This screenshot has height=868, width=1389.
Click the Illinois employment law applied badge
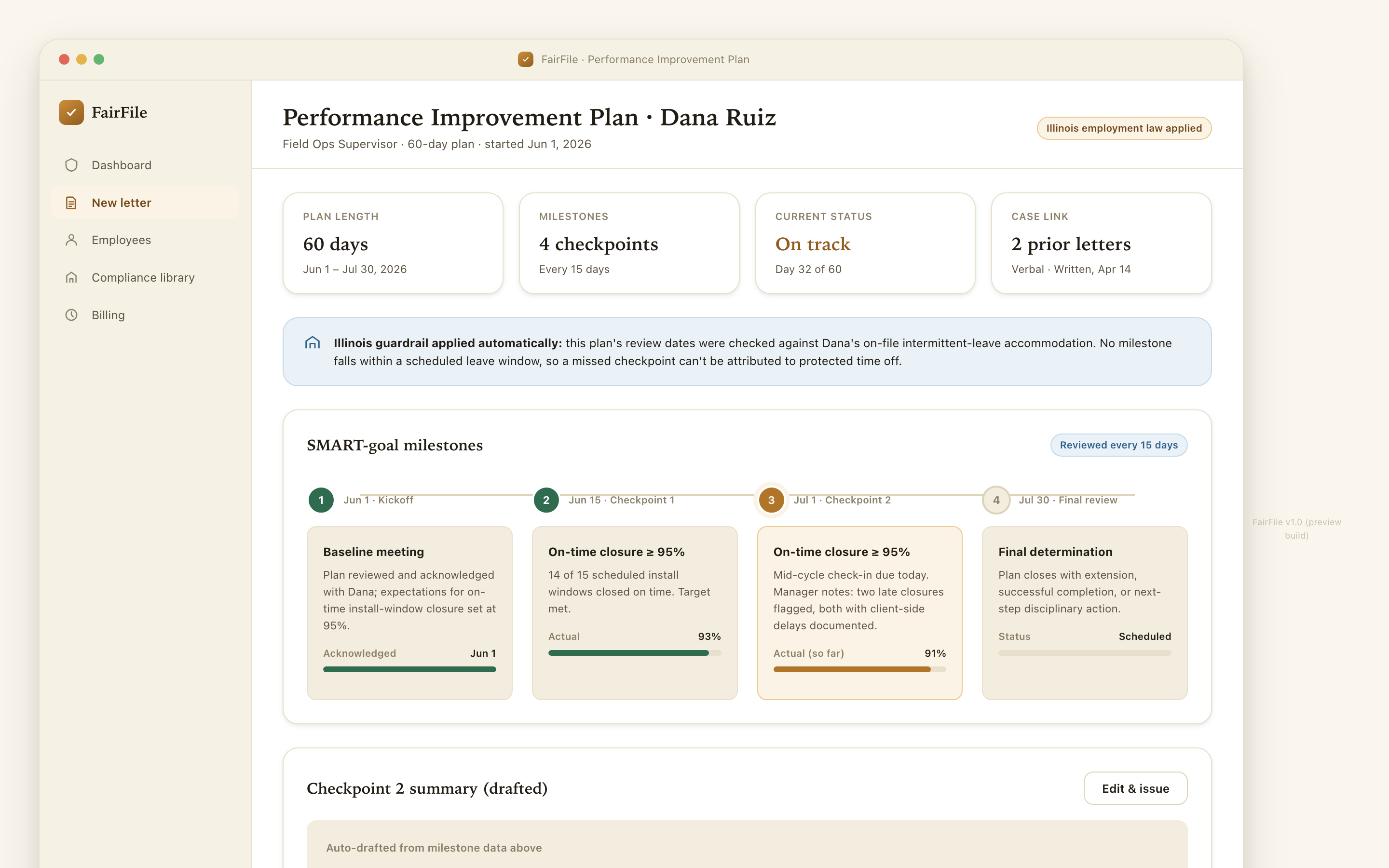pyautogui.click(x=1124, y=128)
